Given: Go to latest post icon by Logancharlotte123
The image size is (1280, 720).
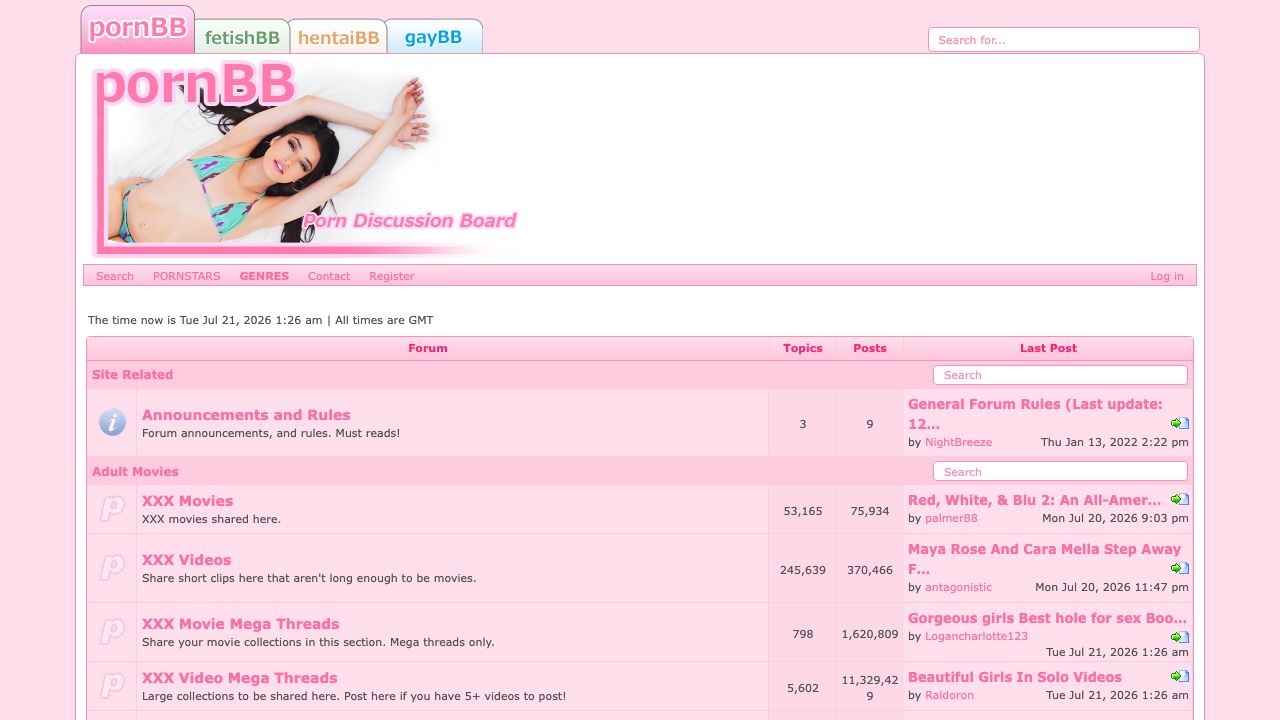Looking at the screenshot, I should [1180, 637].
